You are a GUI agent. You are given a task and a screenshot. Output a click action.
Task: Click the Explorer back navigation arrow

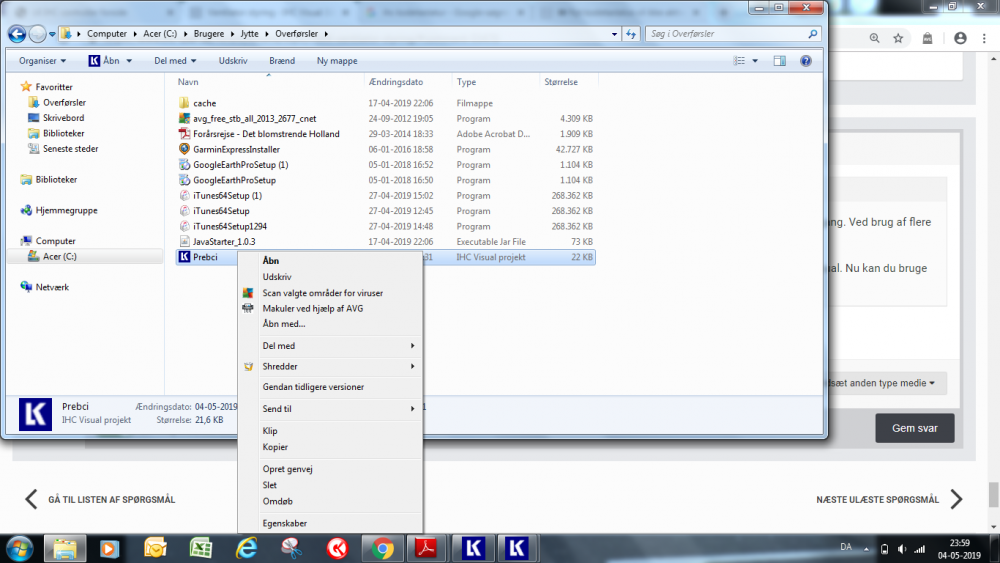coord(17,33)
